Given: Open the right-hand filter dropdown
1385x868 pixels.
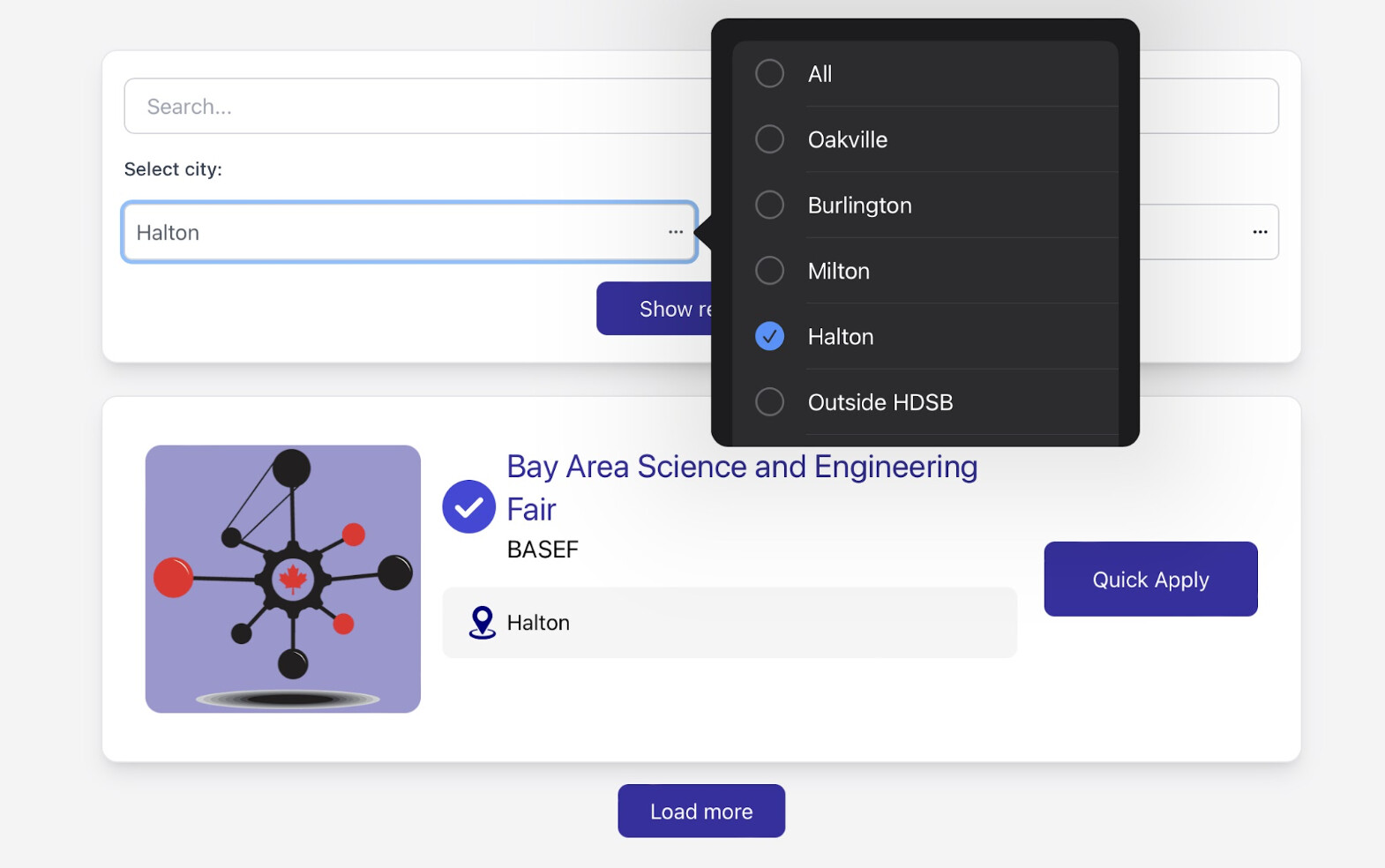Looking at the screenshot, I should (x=1209, y=232).
